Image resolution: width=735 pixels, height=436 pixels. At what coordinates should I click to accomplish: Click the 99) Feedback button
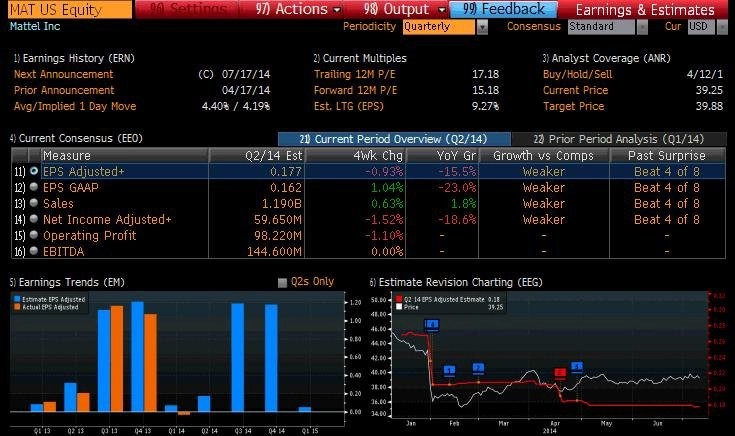503,9
